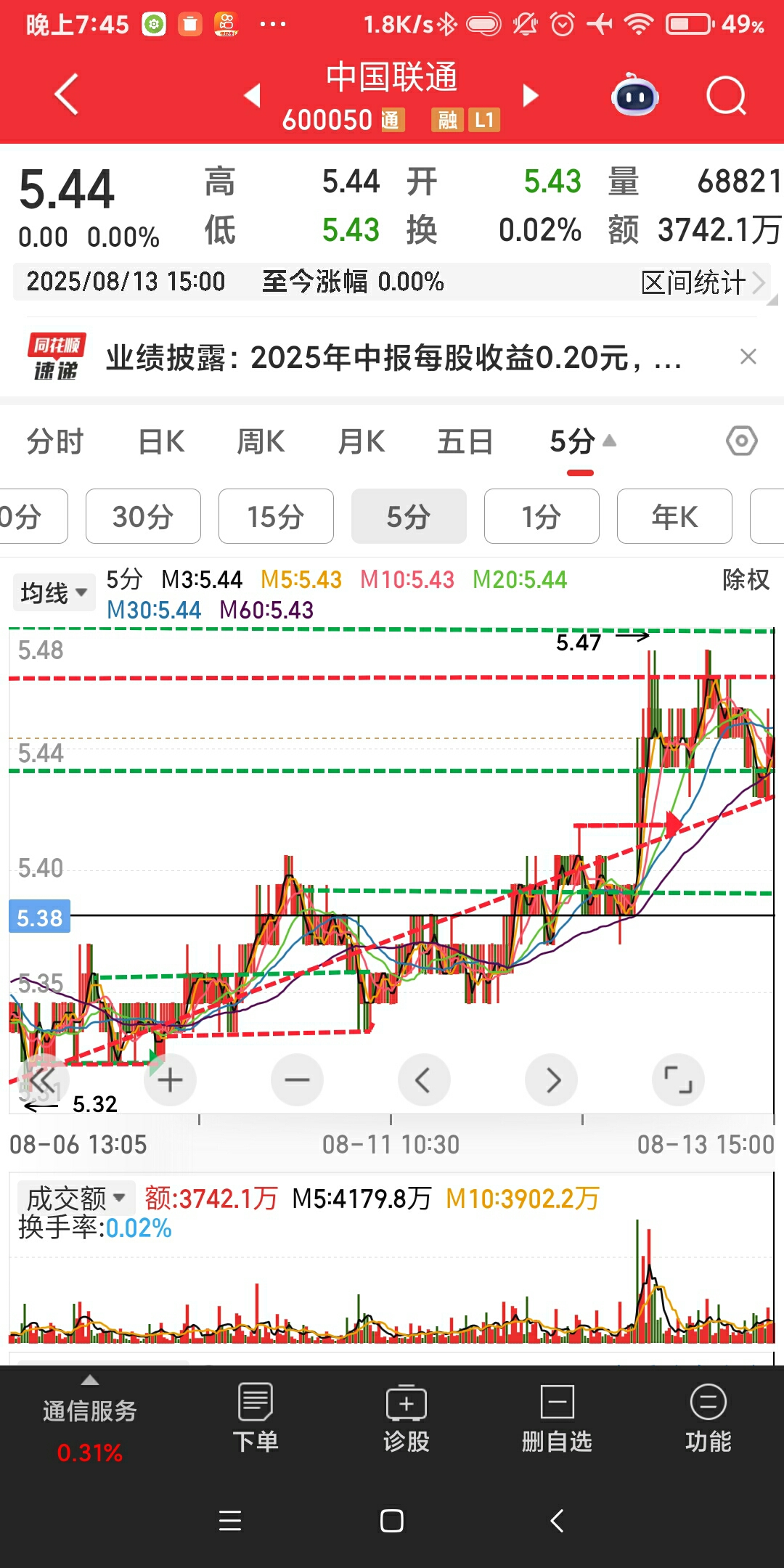Screen dimensions: 784x1568
Task: Open 功能 functions menu
Action: coord(708,1418)
